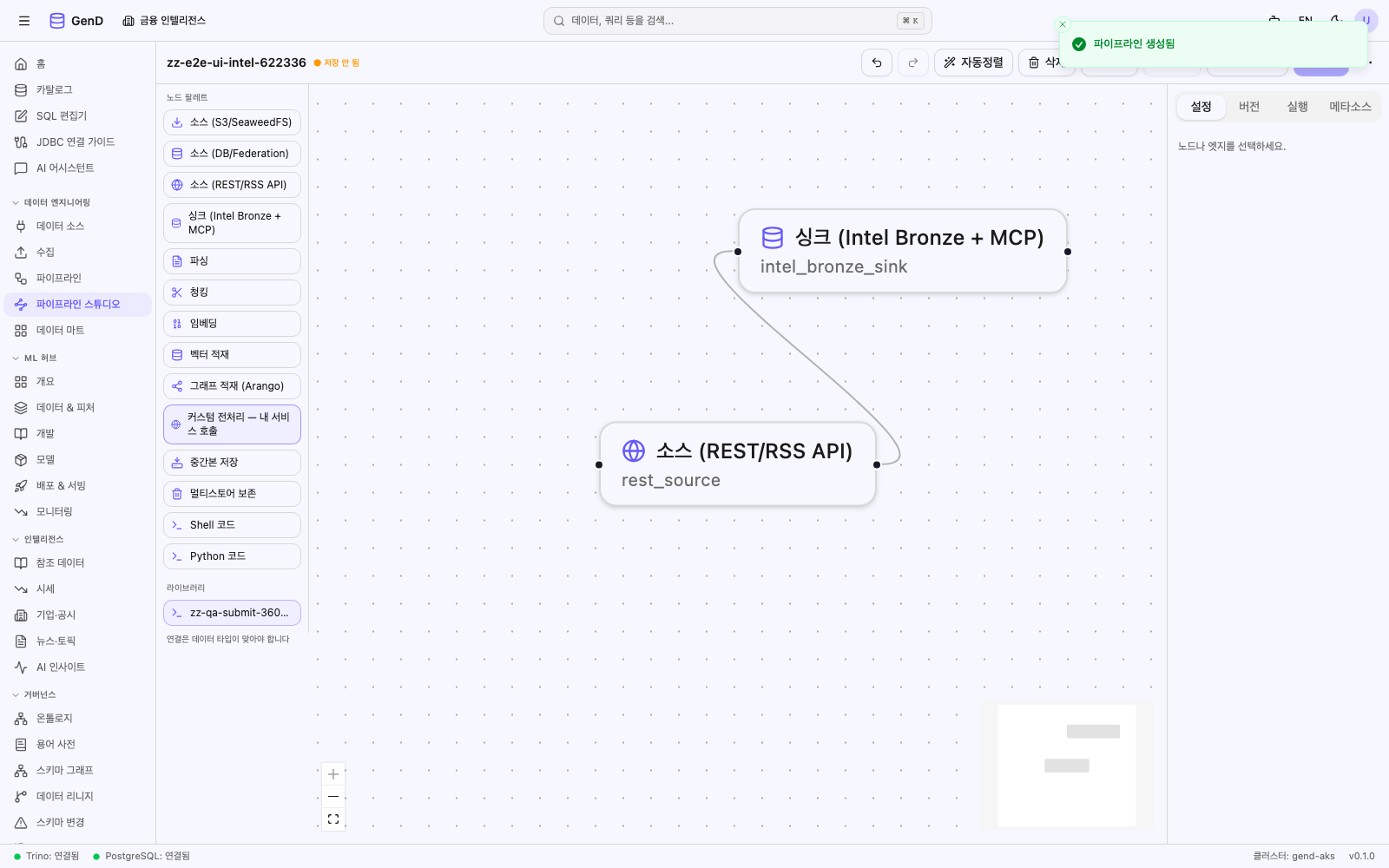1389x868 pixels.
Task: Select the rest_source canvas node
Action: 737,464
